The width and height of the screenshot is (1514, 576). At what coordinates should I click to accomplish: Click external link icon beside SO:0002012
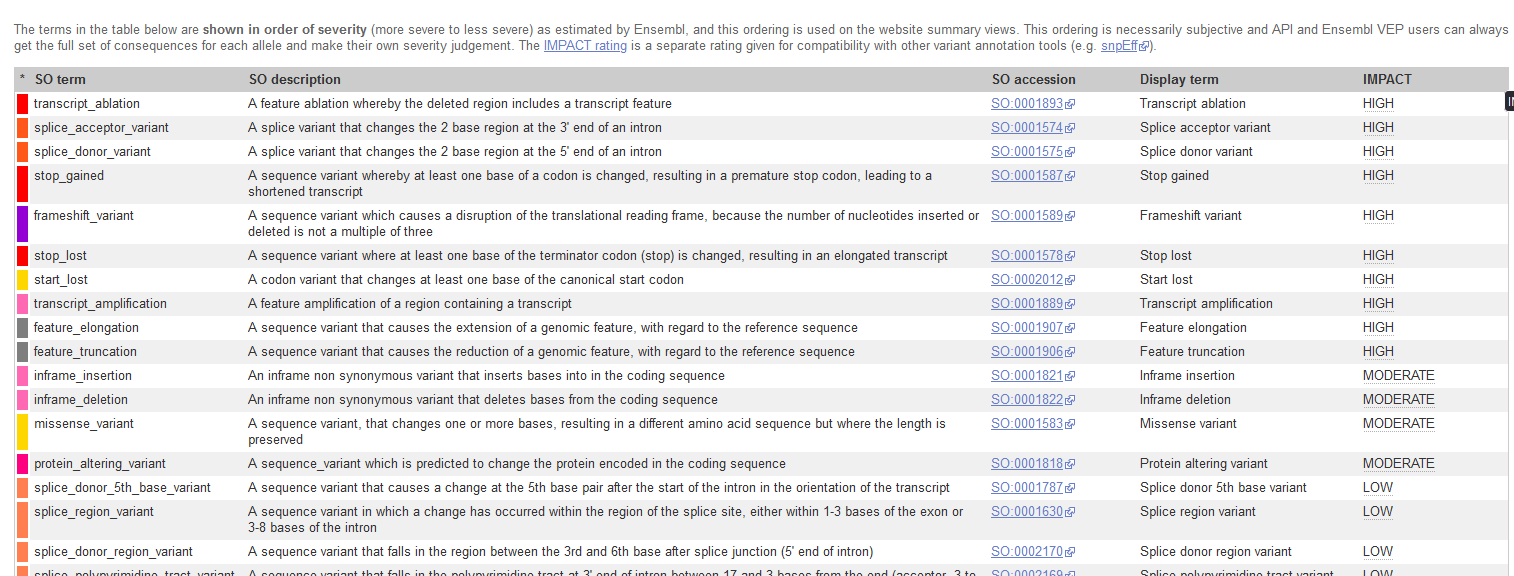(1070, 280)
